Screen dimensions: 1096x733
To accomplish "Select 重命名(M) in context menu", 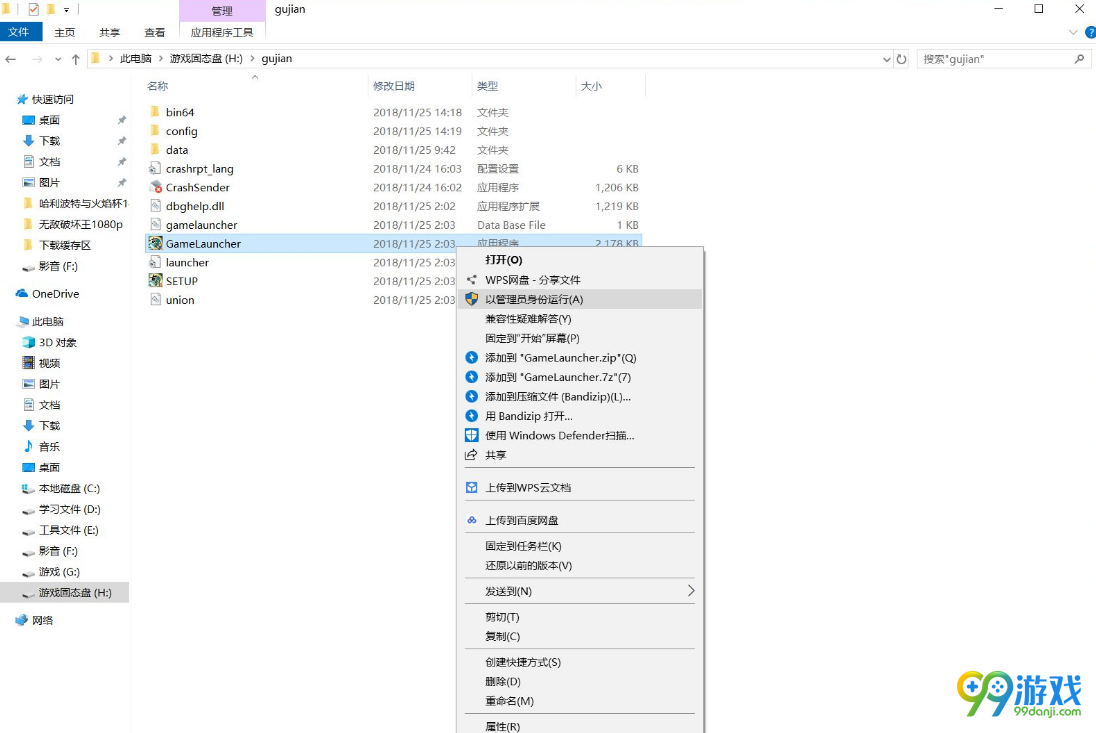I will pos(579,701).
